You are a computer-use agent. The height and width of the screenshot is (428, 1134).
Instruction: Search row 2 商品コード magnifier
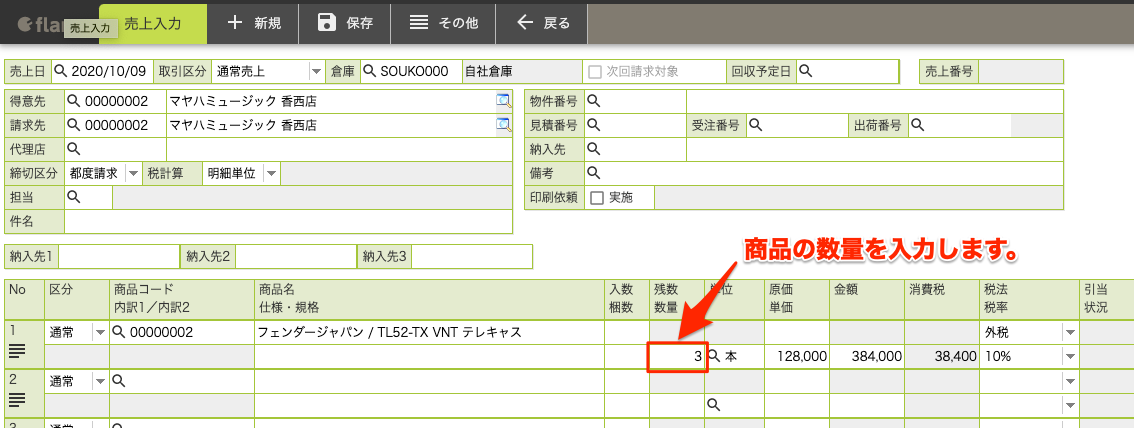coord(120,381)
